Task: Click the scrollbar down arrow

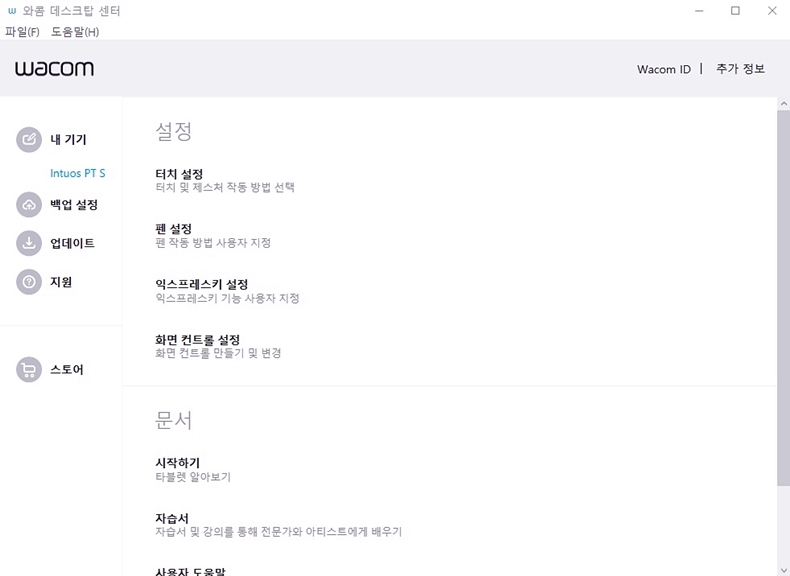Action: (783, 570)
